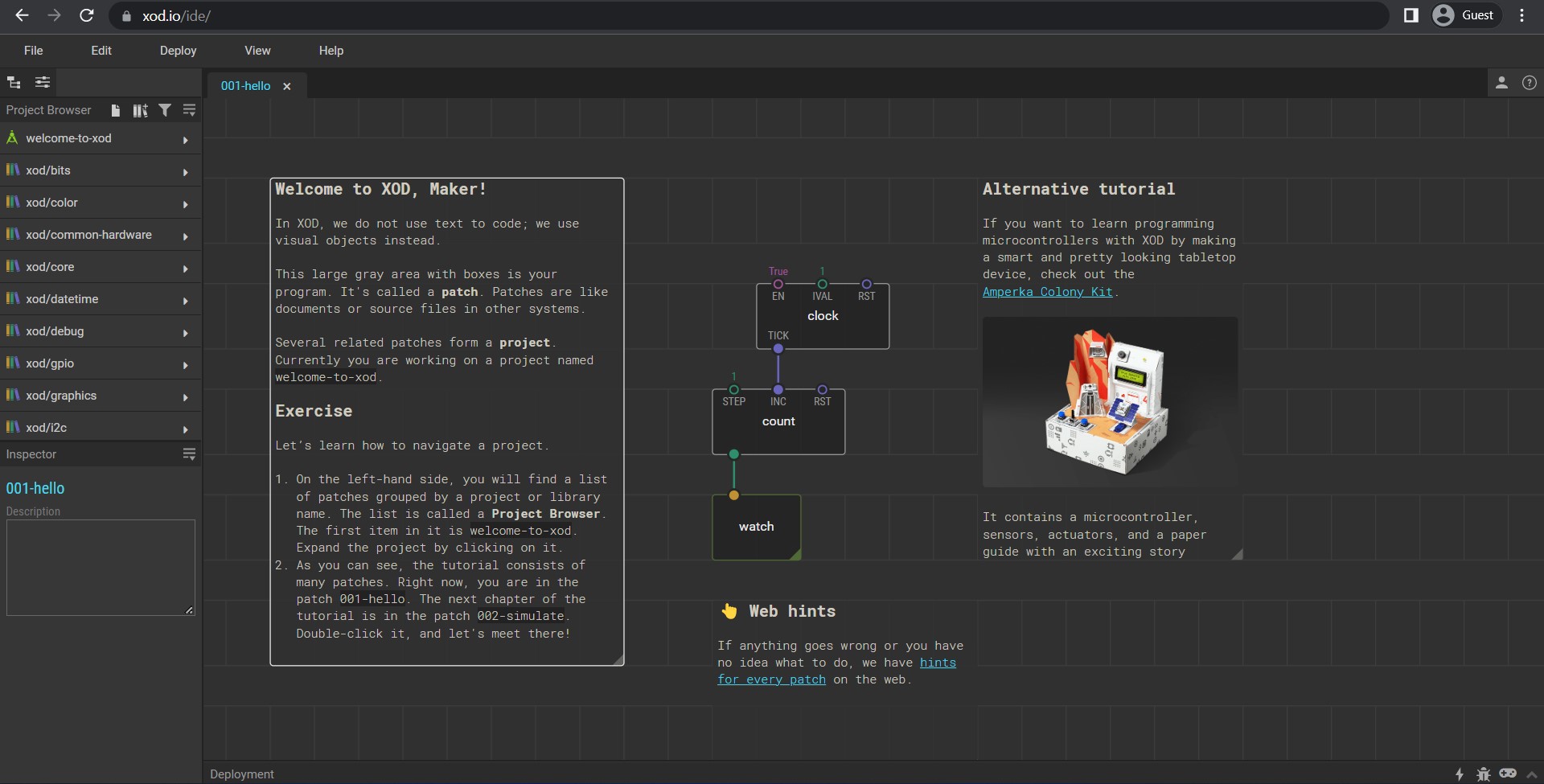Expand the xod/core library
The height and width of the screenshot is (784, 1544).
[x=50, y=267]
